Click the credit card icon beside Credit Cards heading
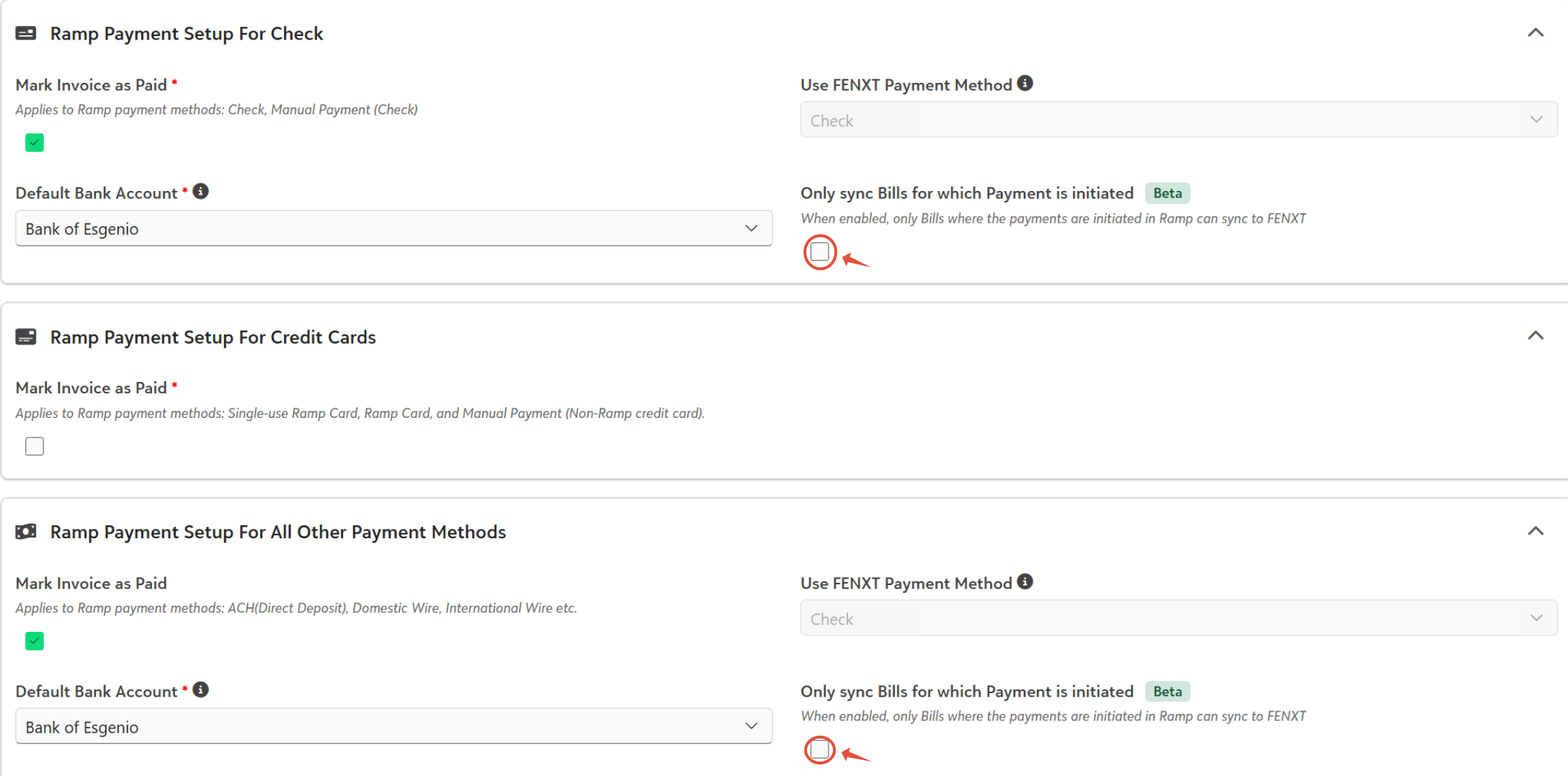1568x776 pixels. tap(26, 336)
